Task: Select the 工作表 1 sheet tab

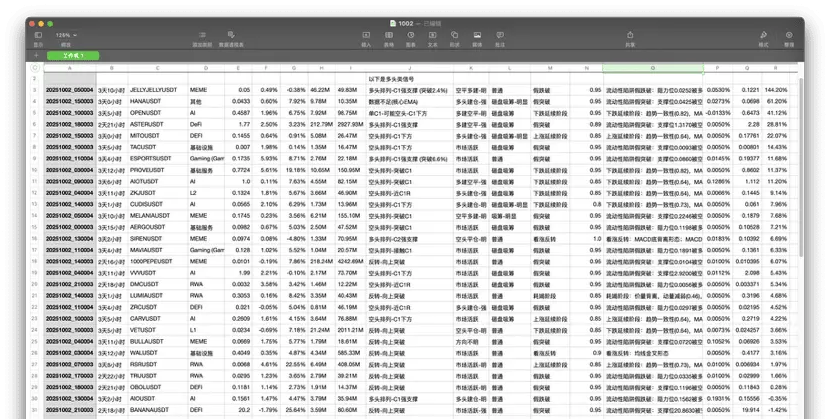Action: click(73, 56)
